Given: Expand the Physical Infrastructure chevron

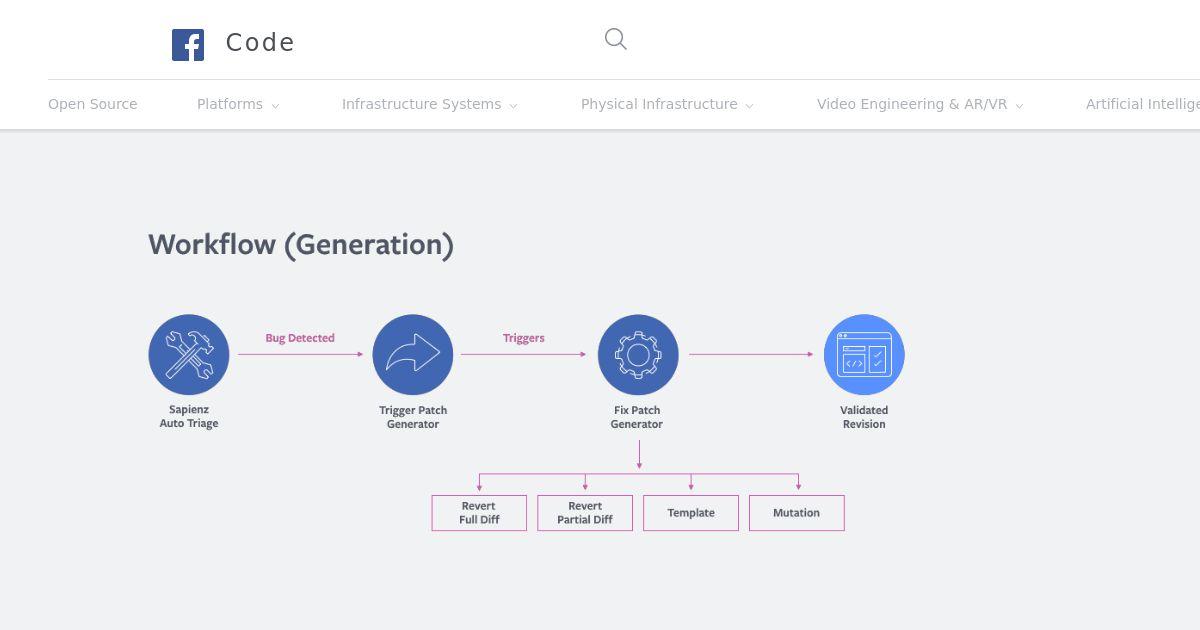Looking at the screenshot, I should point(749,106).
